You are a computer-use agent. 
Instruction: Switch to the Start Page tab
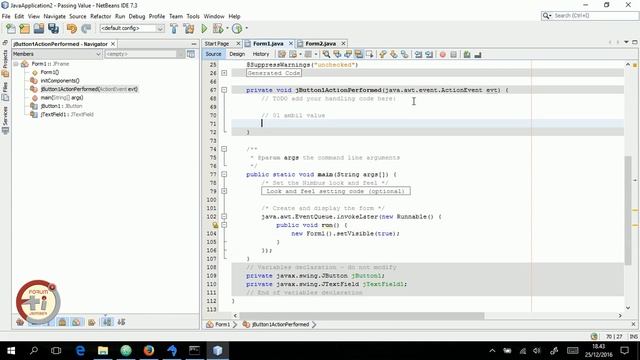pos(217,43)
